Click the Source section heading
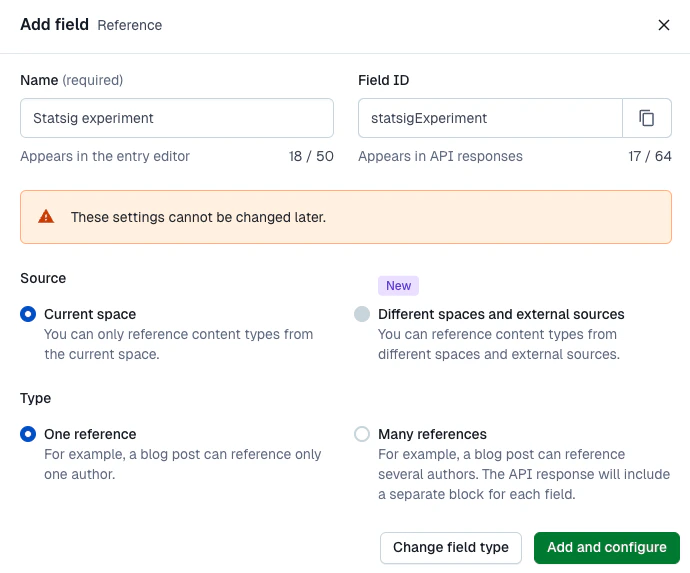Screen dimensions: 690x573 click(x=43, y=278)
